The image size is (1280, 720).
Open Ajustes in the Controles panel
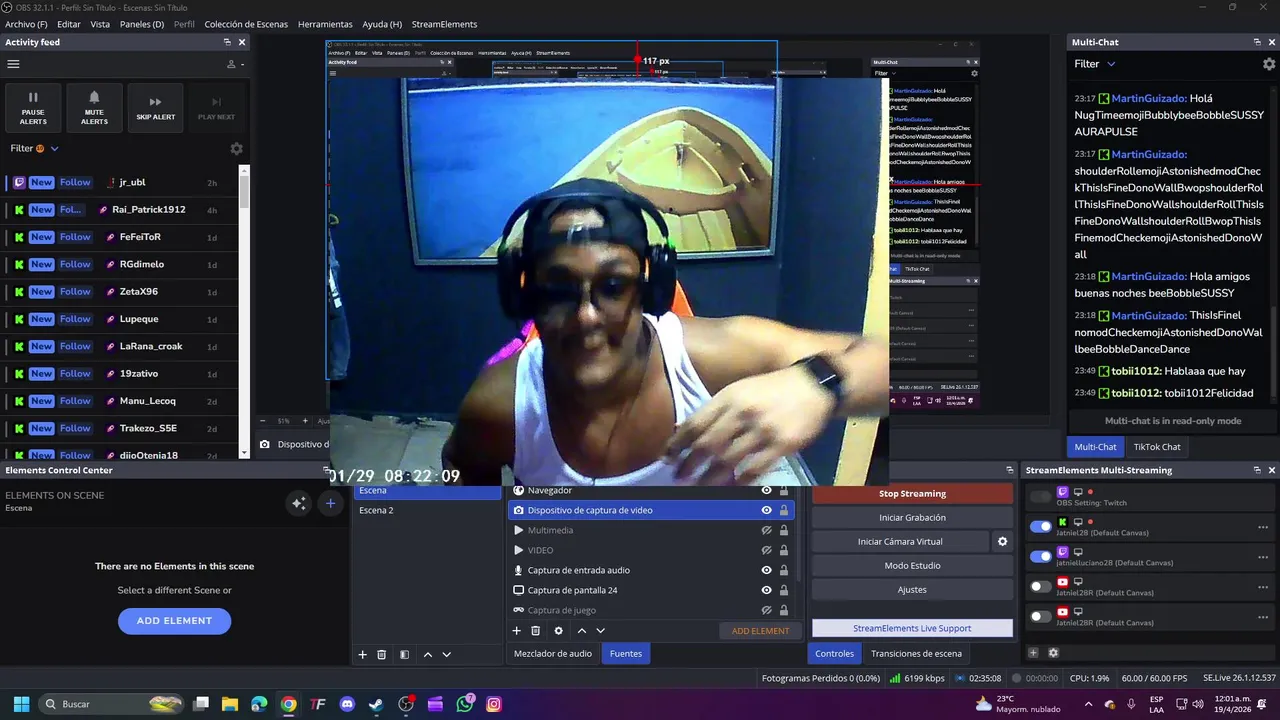(x=912, y=590)
